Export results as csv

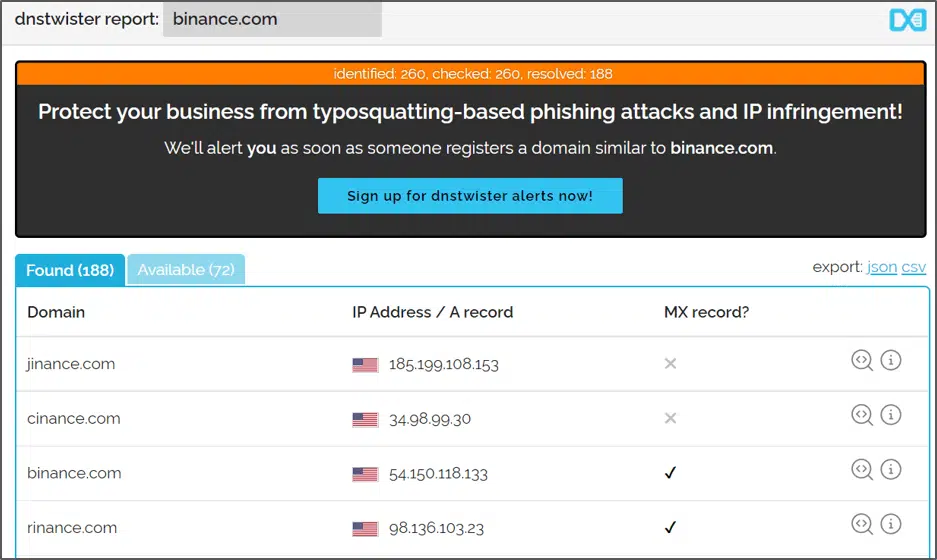[914, 267]
